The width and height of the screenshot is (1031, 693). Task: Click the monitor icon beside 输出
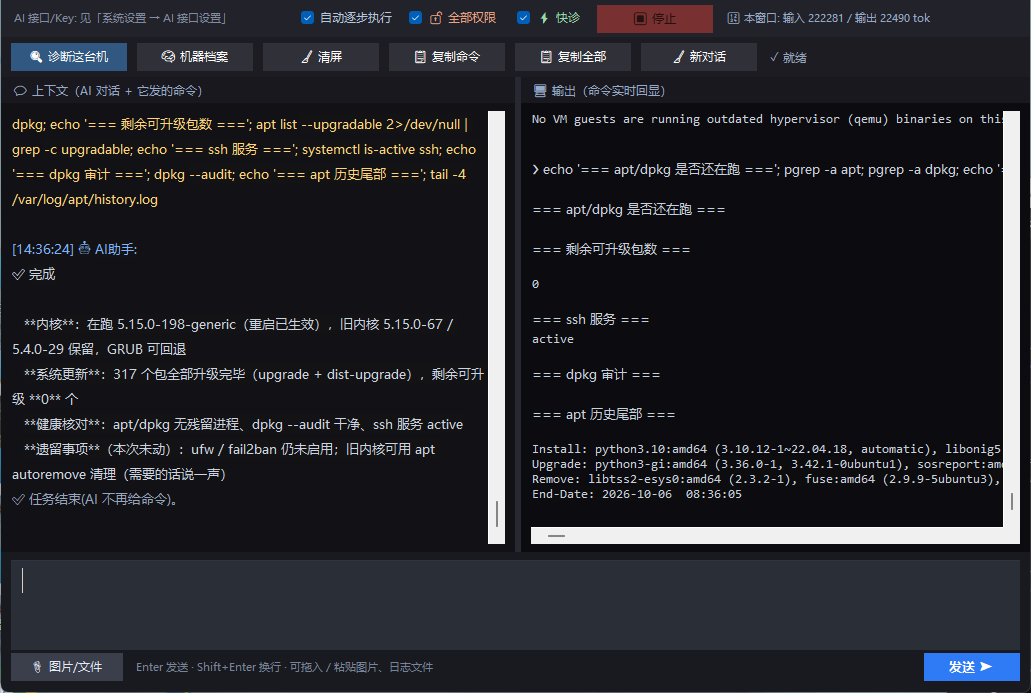coord(540,91)
